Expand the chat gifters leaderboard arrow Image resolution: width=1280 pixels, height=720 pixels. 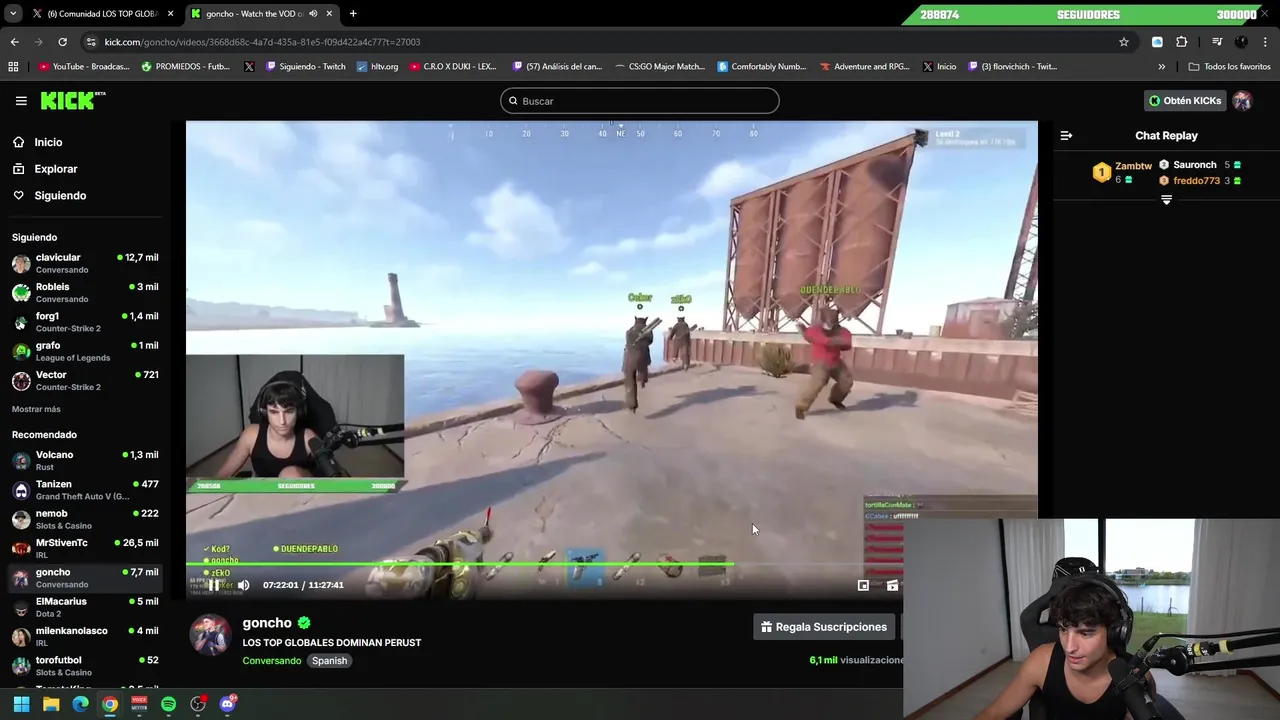click(x=1166, y=200)
